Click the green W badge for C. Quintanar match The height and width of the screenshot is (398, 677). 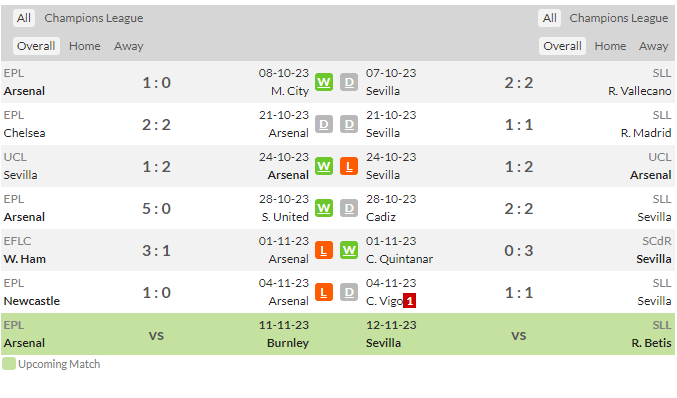[x=349, y=250]
